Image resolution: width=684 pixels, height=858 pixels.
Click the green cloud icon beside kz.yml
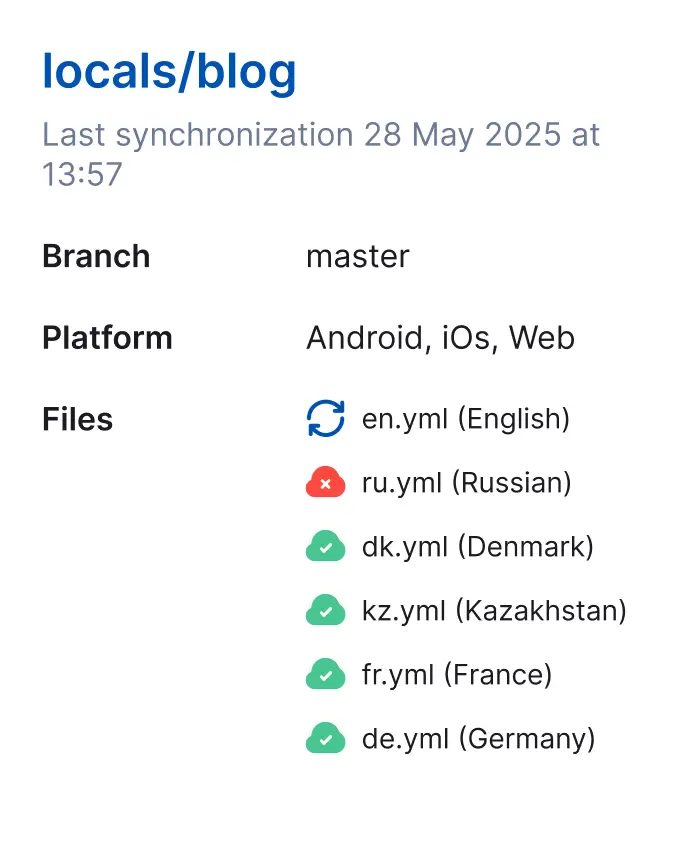(x=326, y=610)
